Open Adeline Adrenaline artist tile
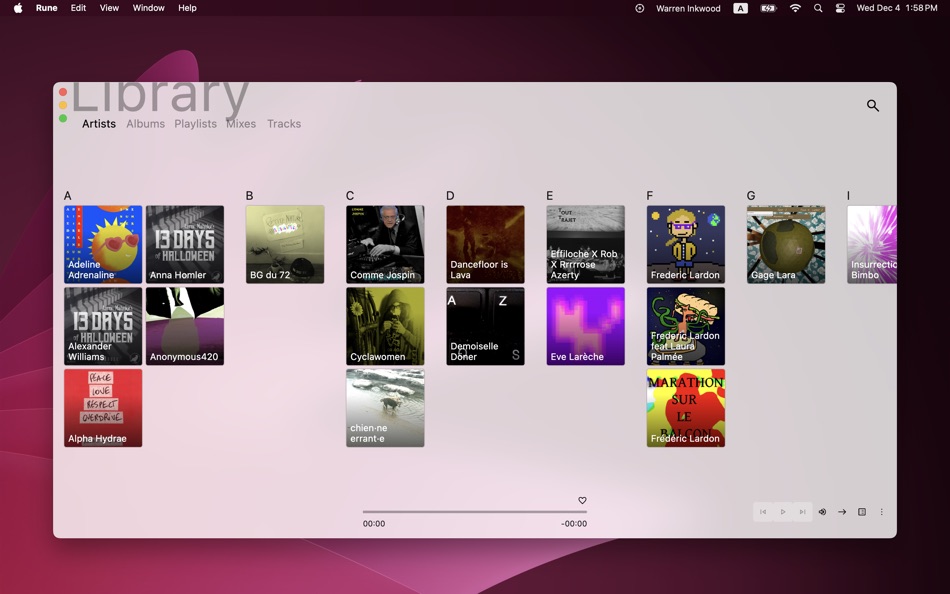Image resolution: width=950 pixels, height=594 pixels. pos(103,244)
